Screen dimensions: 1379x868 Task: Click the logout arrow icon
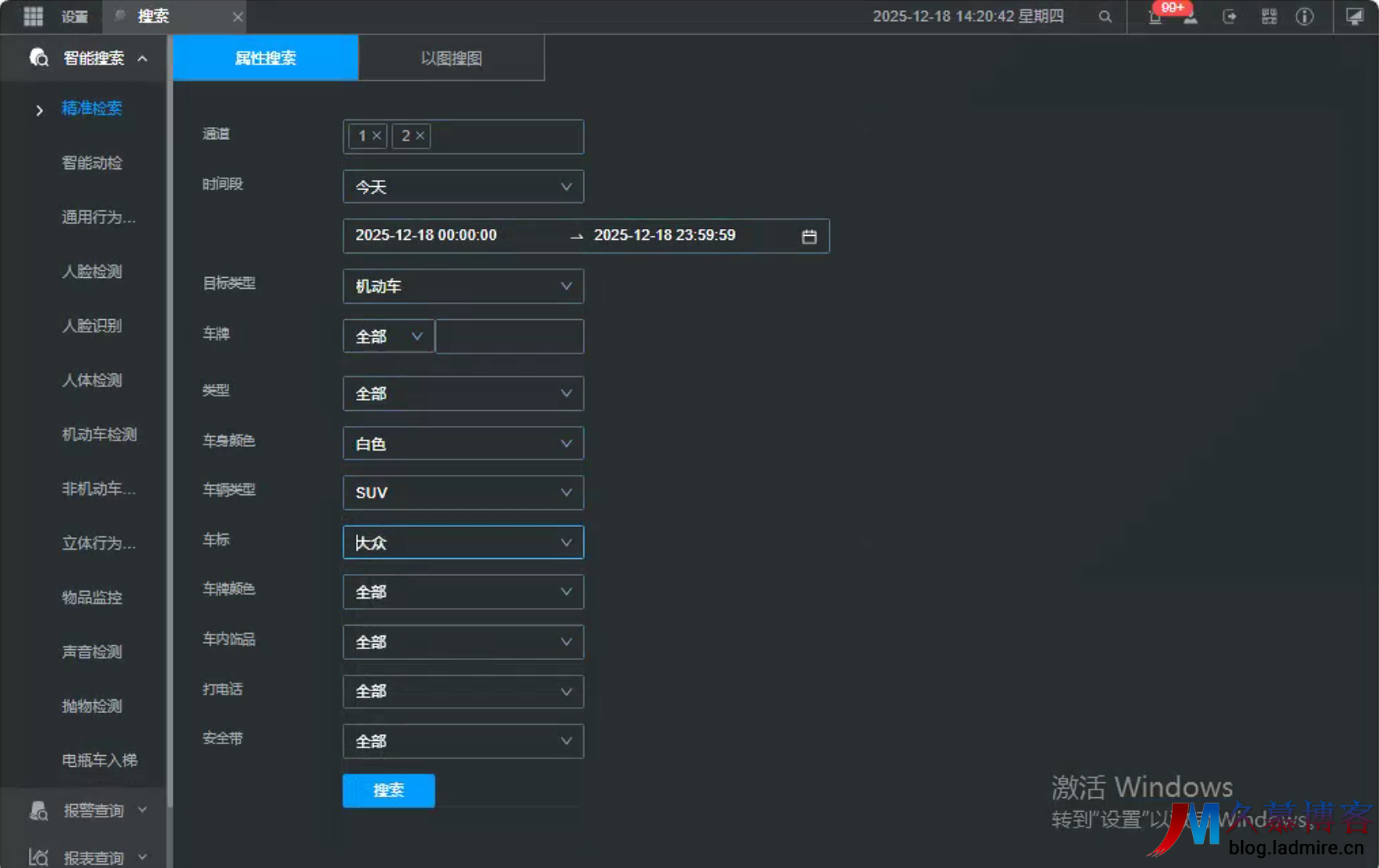[1229, 16]
